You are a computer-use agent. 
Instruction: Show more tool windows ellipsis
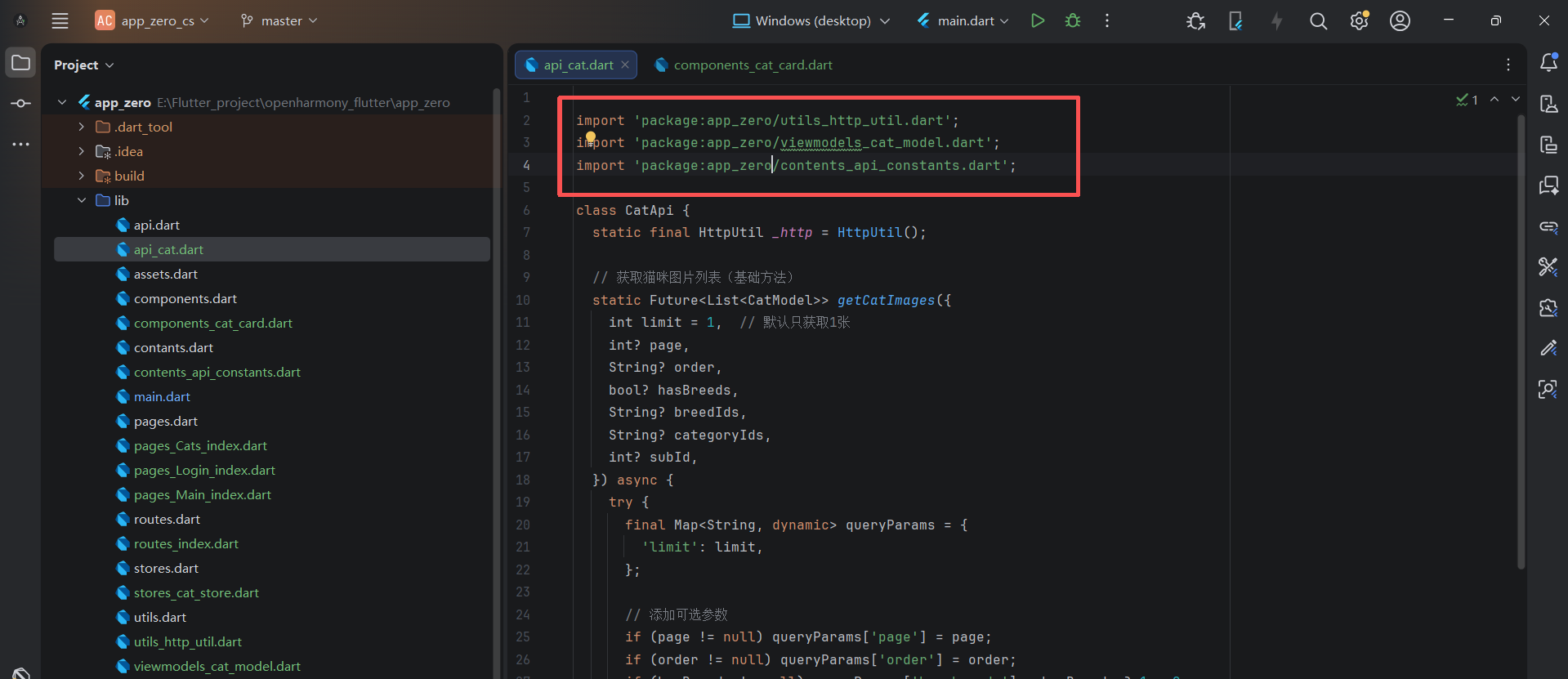(20, 144)
